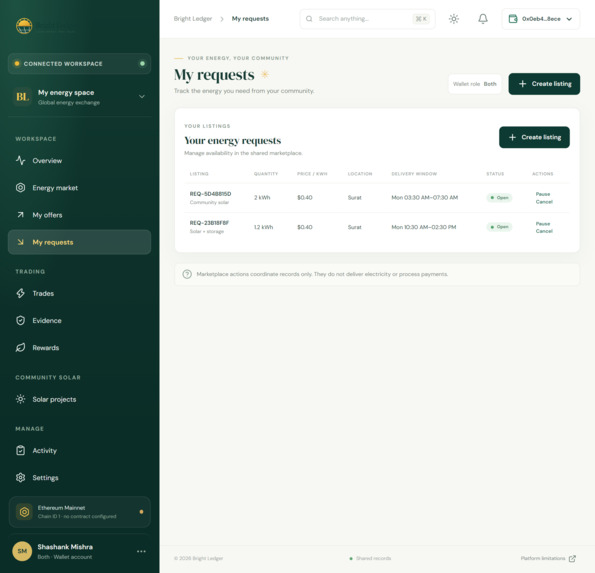Click Delivery Window column header

click(414, 174)
